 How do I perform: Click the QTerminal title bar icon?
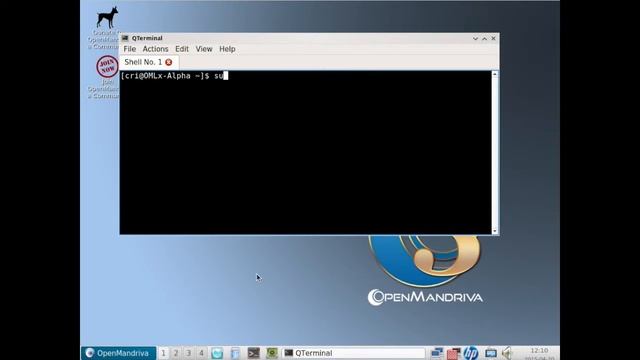(125, 38)
